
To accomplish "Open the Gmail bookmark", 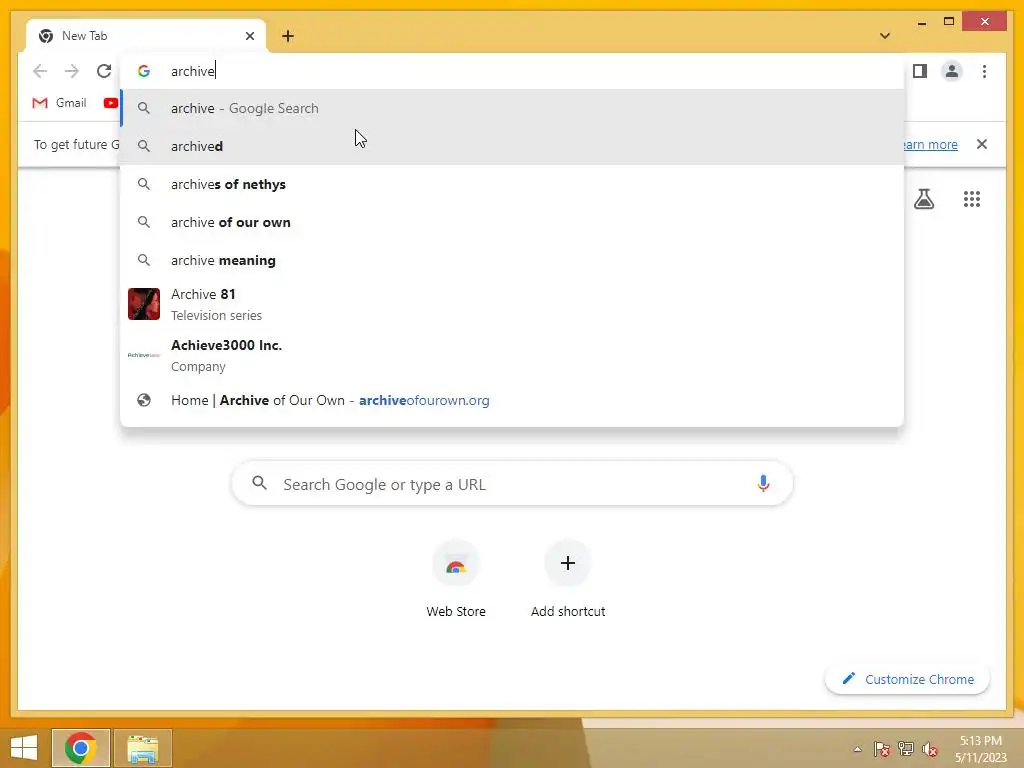I will click(x=59, y=103).
